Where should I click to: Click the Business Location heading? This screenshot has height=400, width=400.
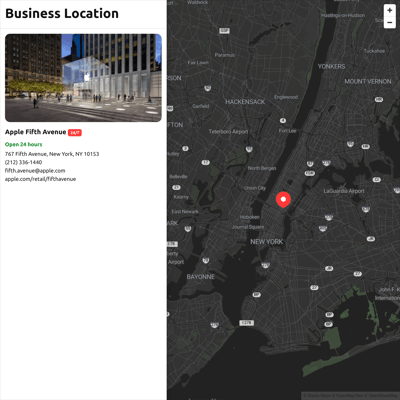click(62, 14)
